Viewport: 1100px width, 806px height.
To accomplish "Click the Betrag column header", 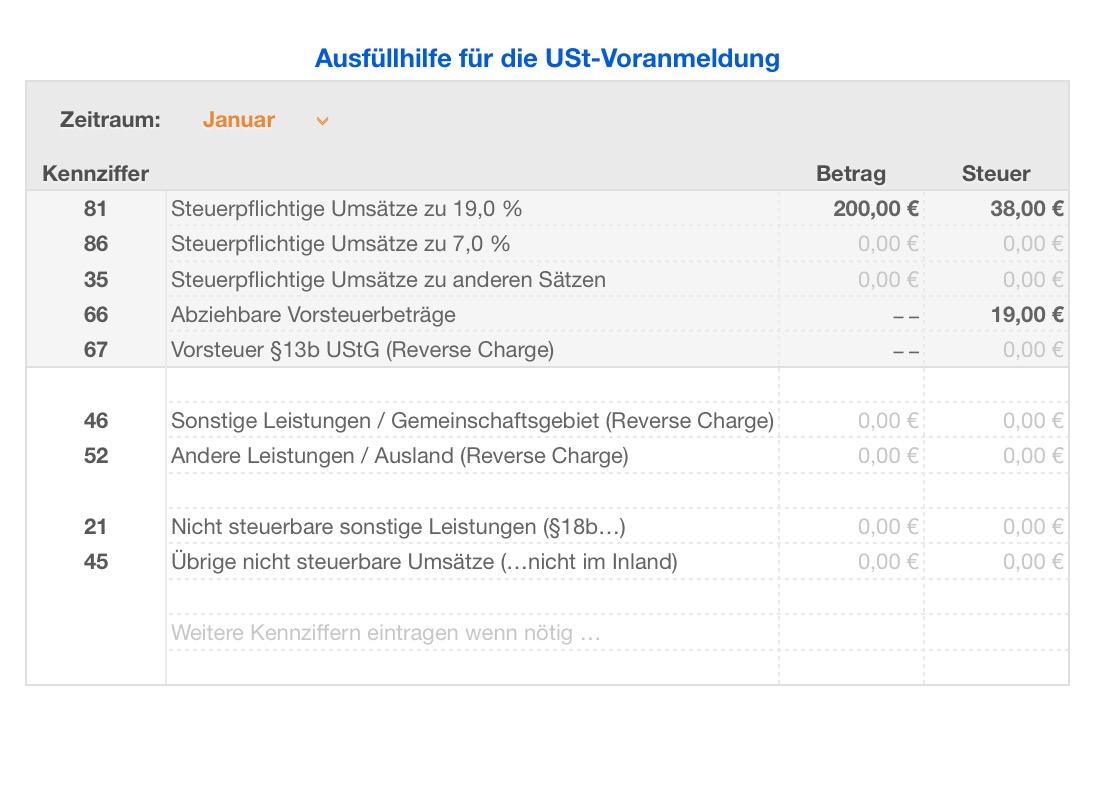I will (850, 172).
